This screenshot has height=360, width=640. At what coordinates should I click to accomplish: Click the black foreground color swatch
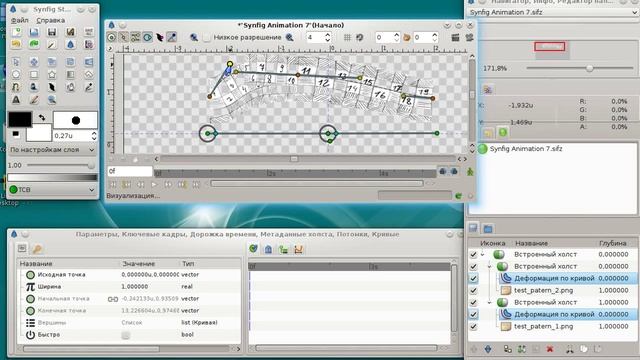[20, 120]
